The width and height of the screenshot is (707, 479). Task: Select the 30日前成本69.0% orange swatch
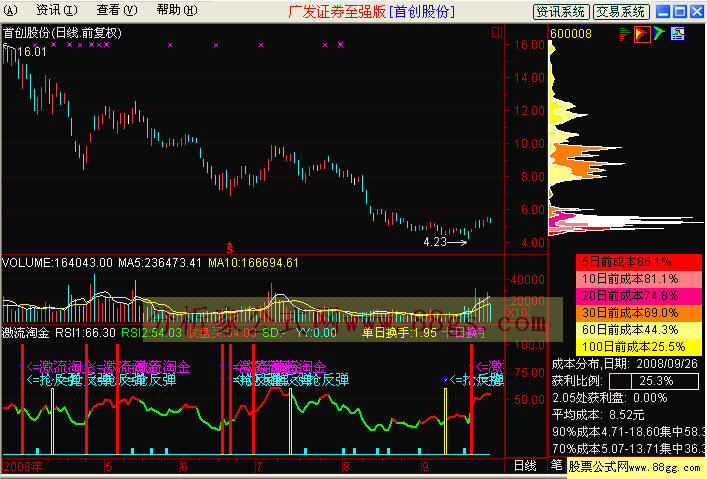click(x=639, y=313)
